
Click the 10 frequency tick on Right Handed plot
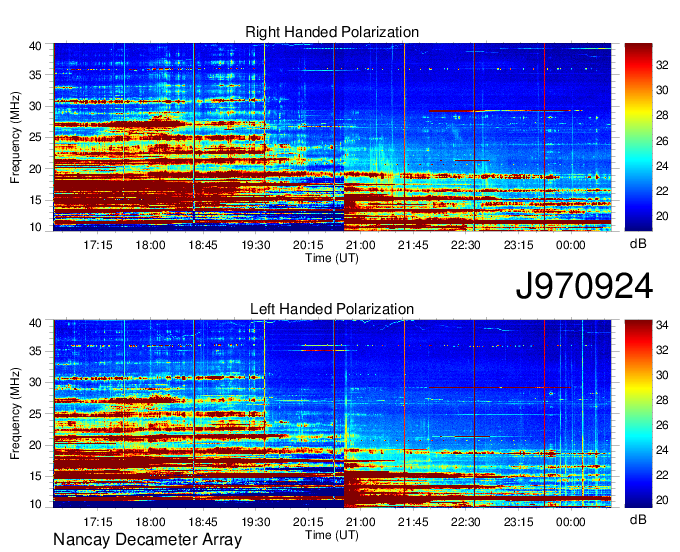[35, 227]
